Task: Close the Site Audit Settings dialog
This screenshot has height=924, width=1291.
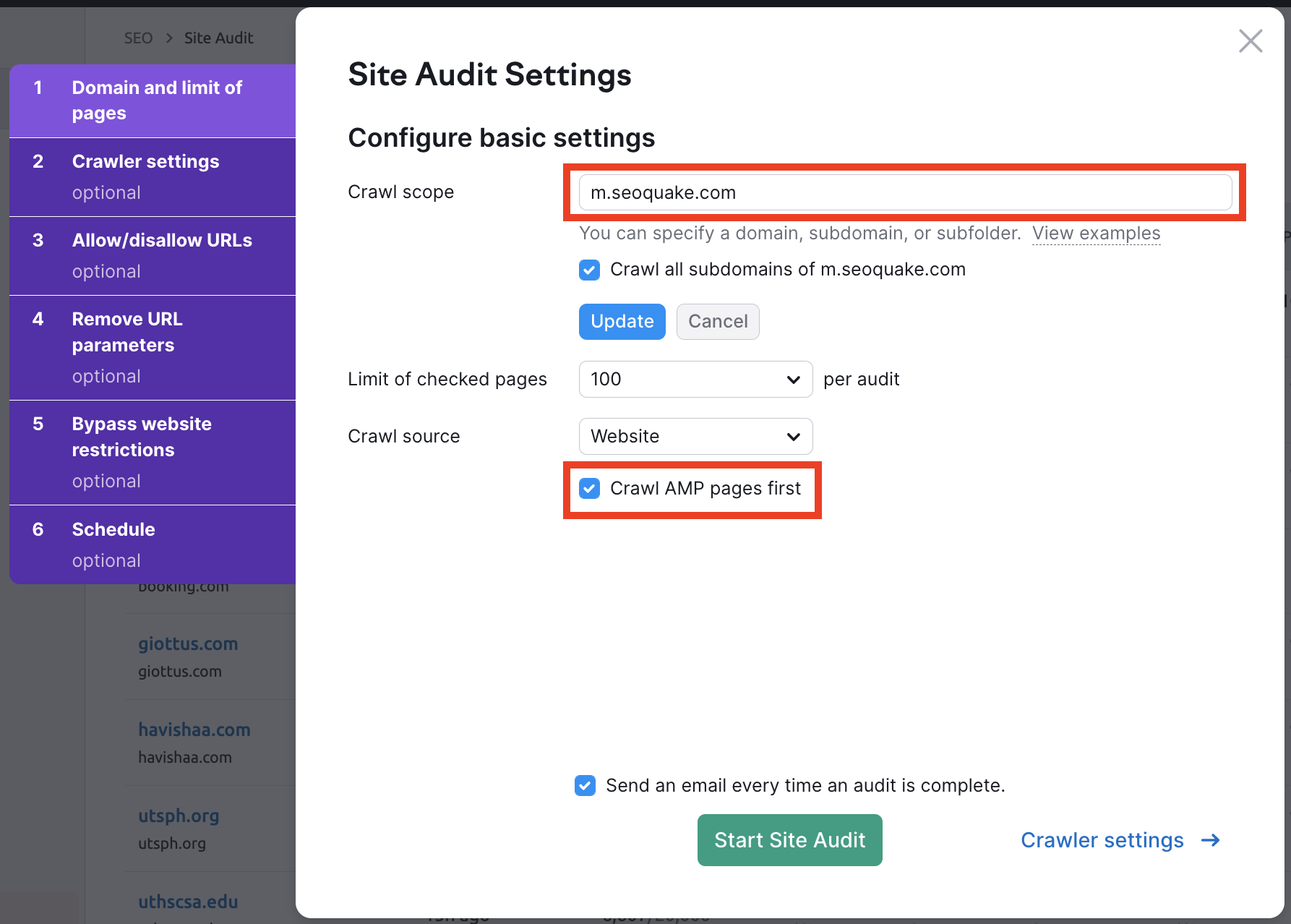Action: [x=1251, y=41]
